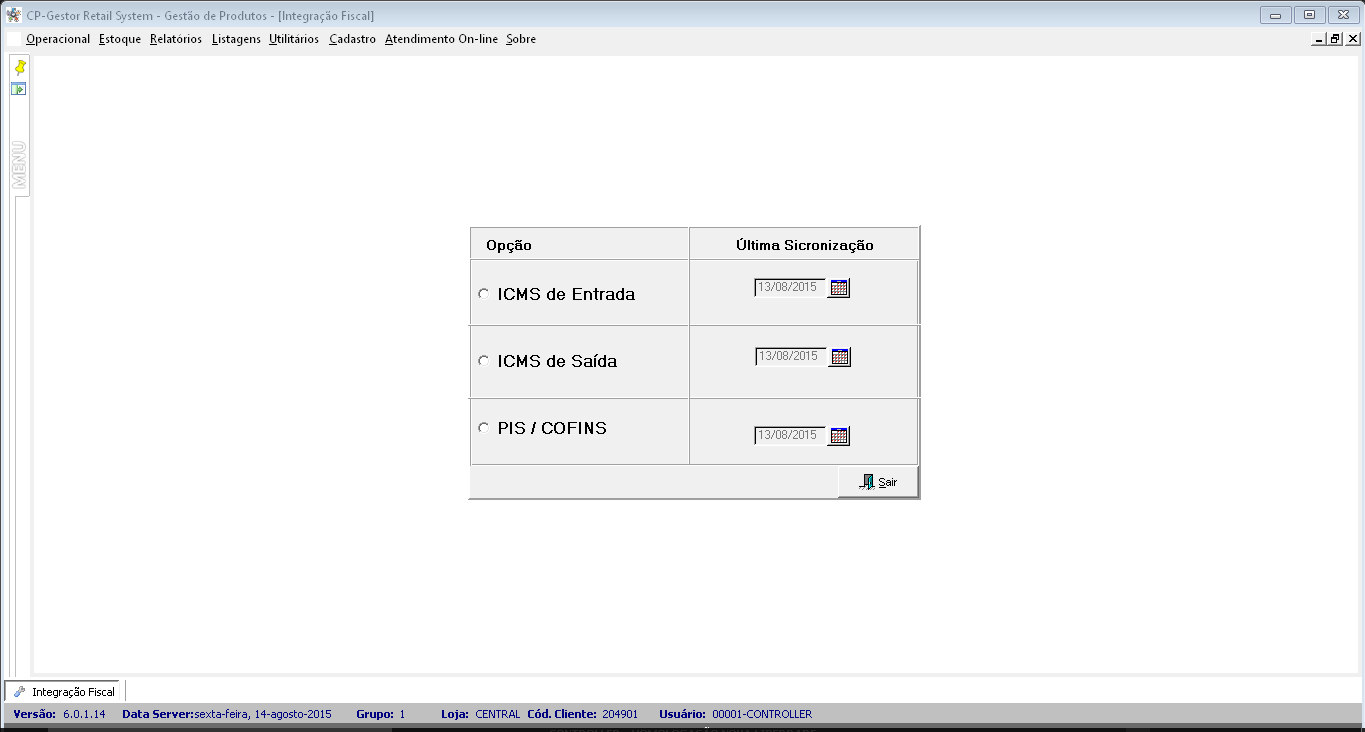Open the calendar for ICMS de Entrada date
Screen dimensions: 1365x732
(x=839, y=288)
